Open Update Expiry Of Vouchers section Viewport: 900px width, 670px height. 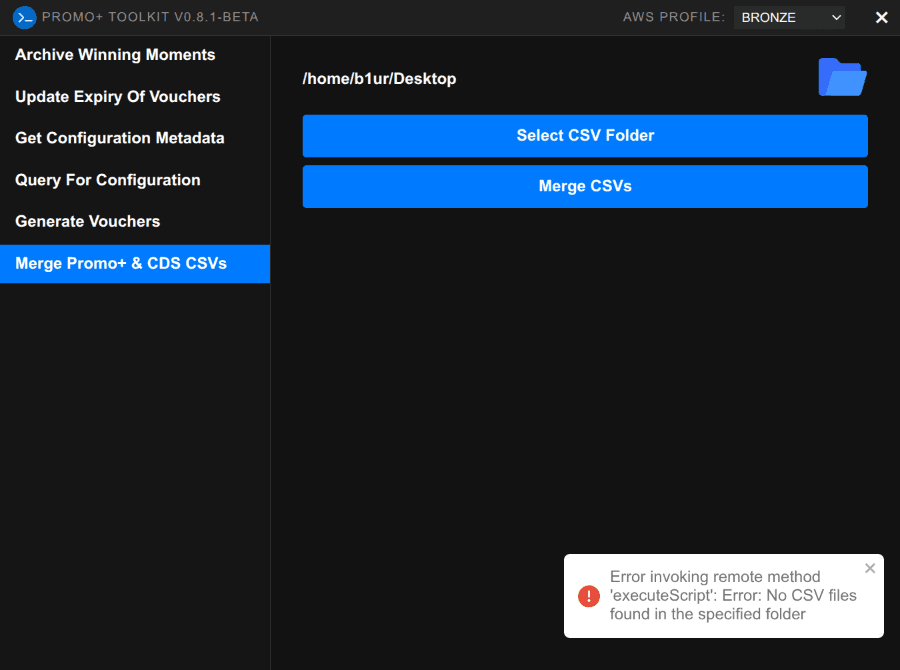click(x=117, y=96)
